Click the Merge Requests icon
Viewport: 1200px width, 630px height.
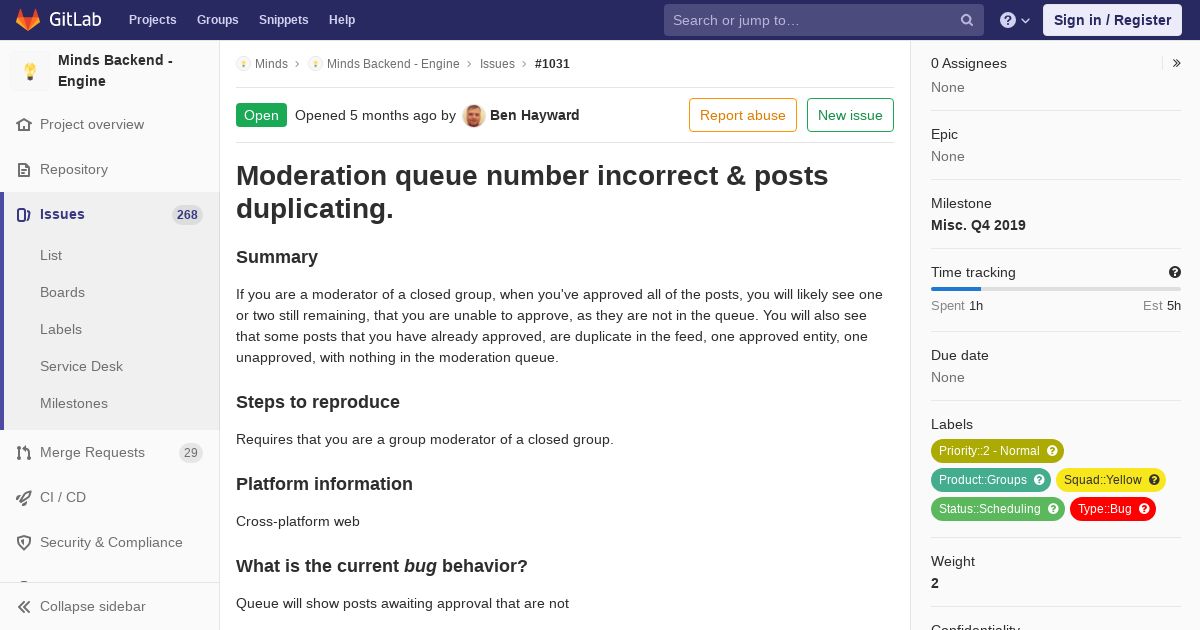(x=24, y=453)
